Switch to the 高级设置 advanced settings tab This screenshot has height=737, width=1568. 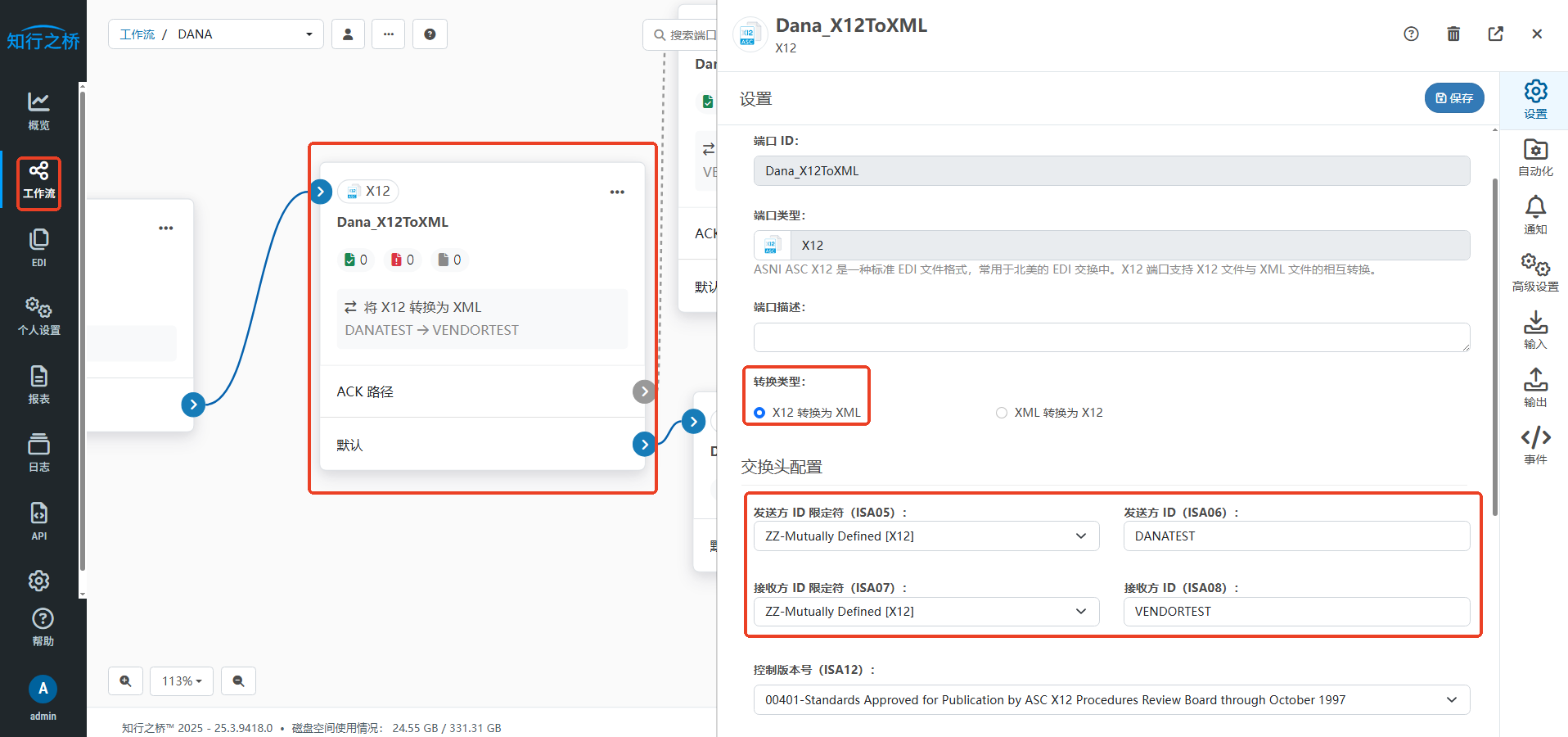1535,273
